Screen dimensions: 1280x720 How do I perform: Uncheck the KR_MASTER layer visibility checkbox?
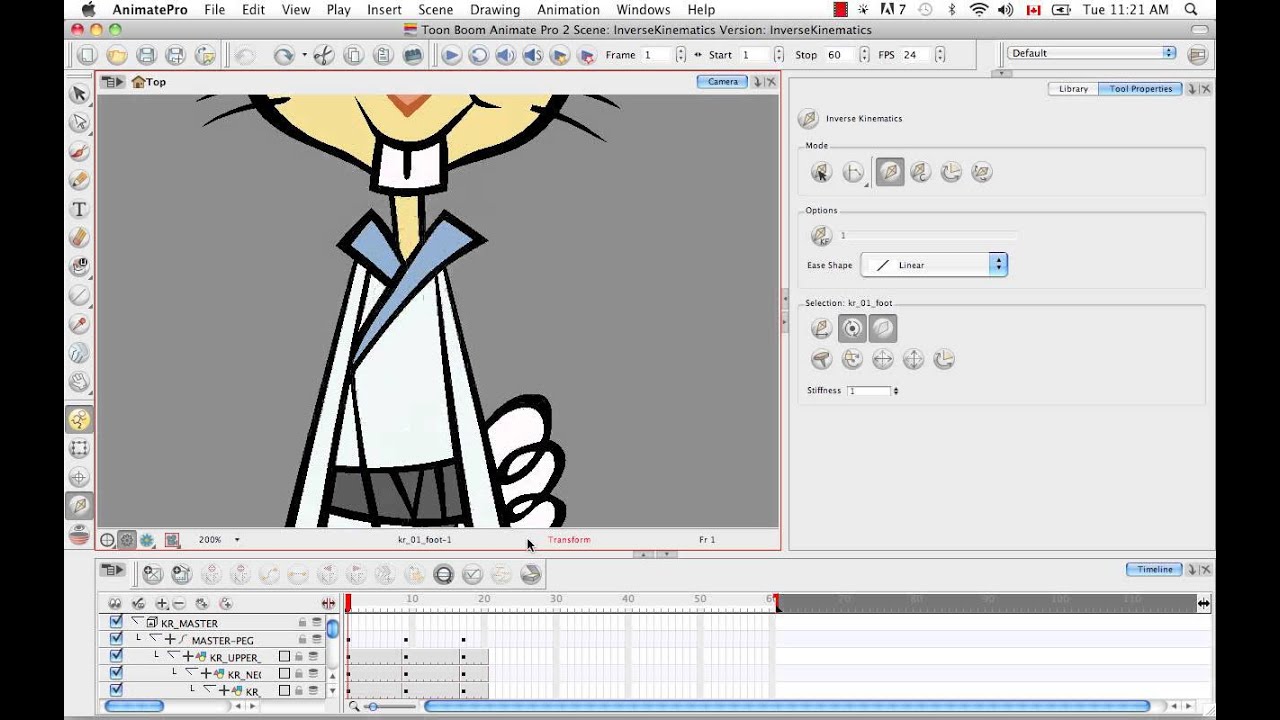116,622
